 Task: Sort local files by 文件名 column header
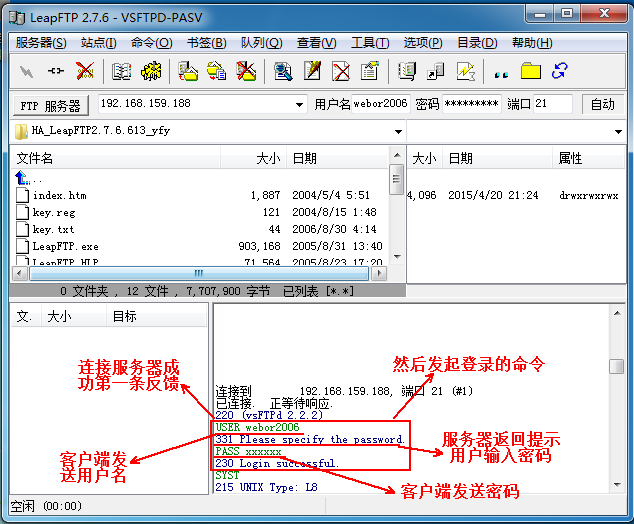tap(115, 158)
